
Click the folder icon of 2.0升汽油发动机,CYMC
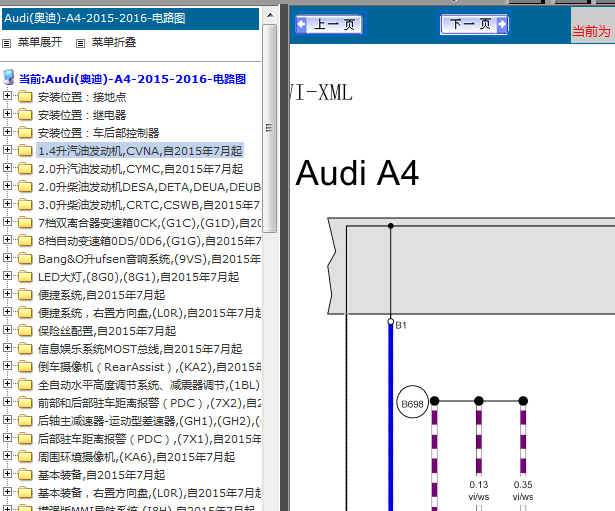tap(25, 169)
